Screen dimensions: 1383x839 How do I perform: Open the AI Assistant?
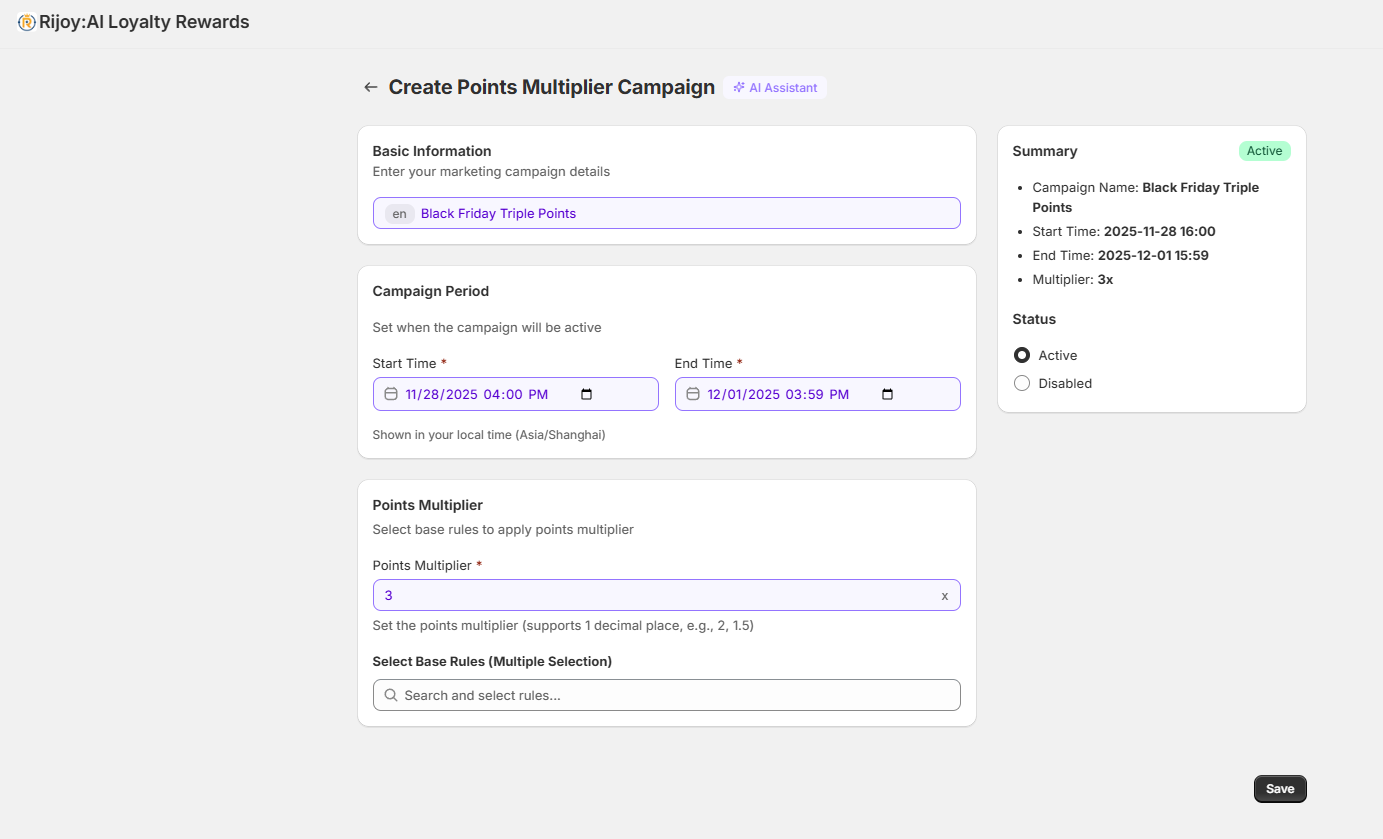[x=775, y=88]
